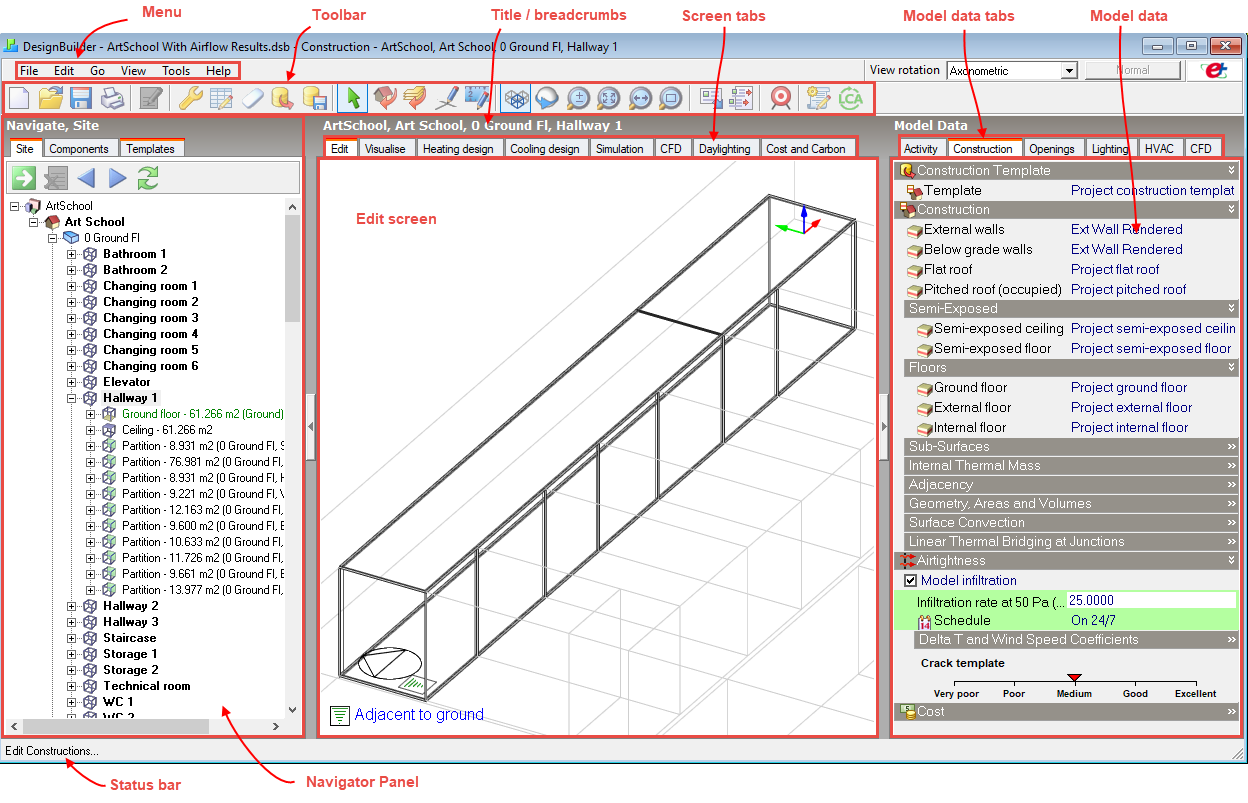
Task: Expand the Bathroom 1 tree node
Action: (72, 254)
